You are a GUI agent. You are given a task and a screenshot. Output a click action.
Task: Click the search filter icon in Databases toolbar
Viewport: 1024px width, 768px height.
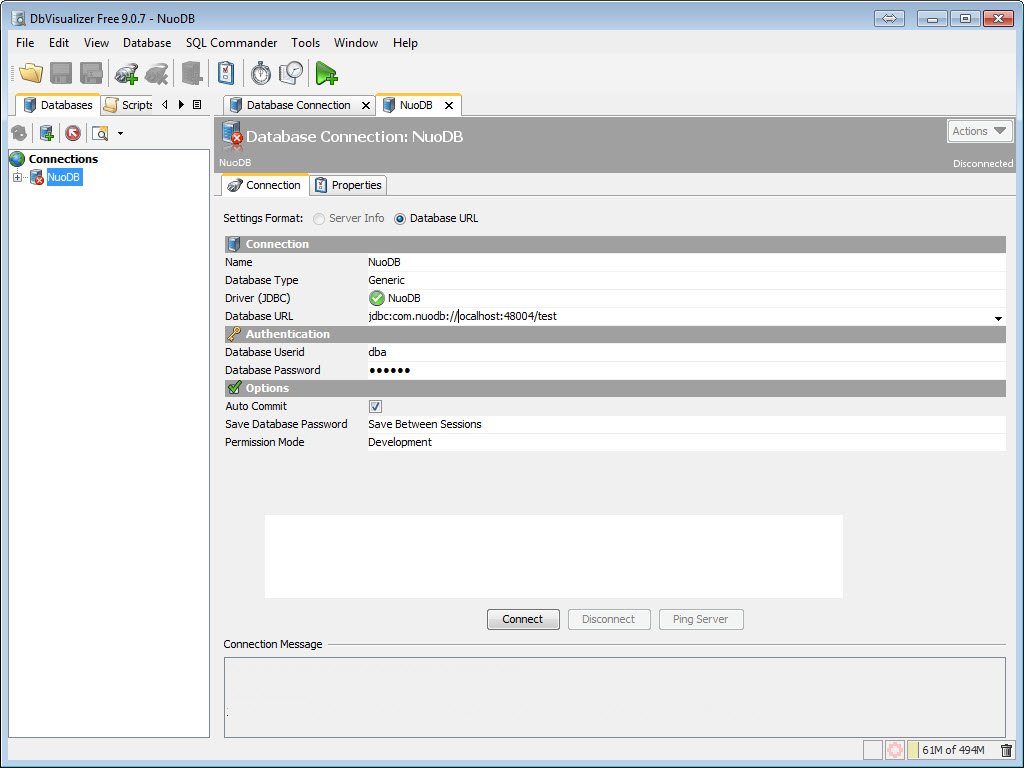[x=100, y=133]
